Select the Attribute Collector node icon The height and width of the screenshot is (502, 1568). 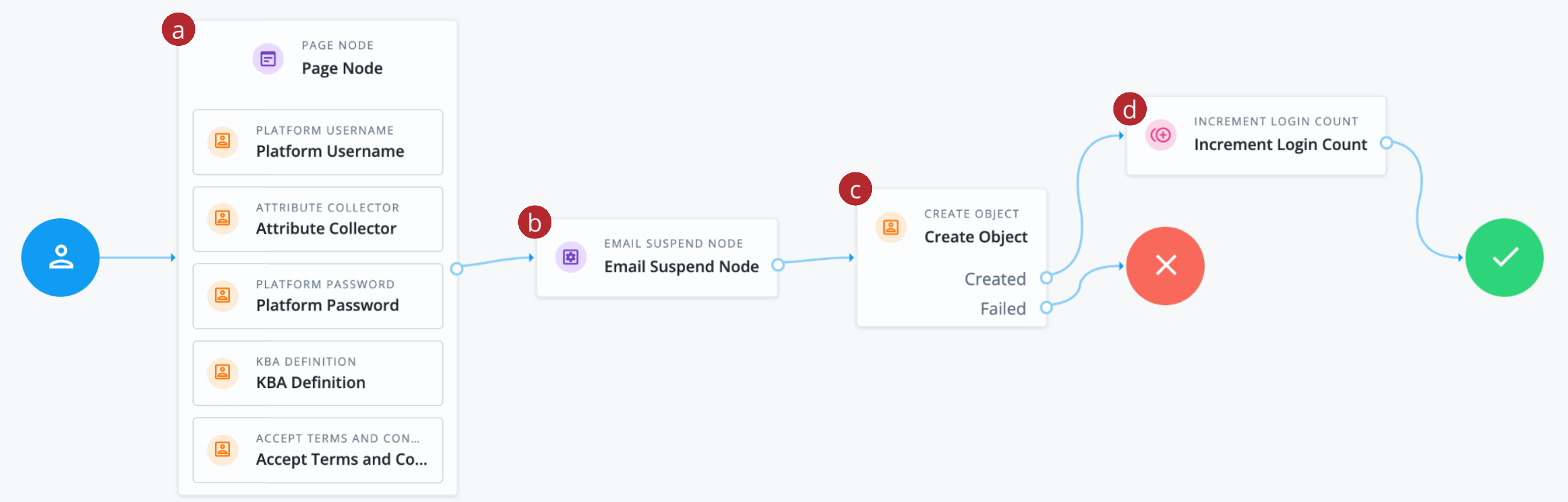tap(223, 218)
